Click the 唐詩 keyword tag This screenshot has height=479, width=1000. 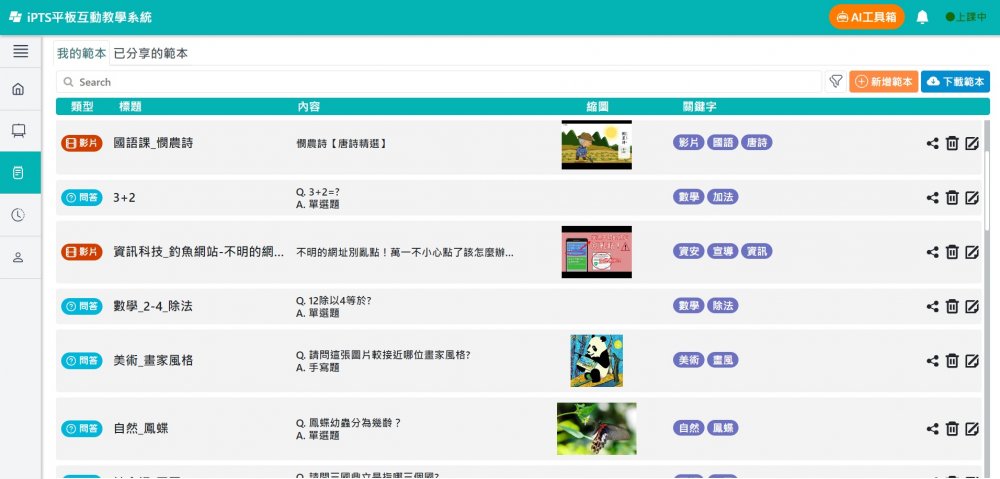pyautogui.click(x=756, y=143)
